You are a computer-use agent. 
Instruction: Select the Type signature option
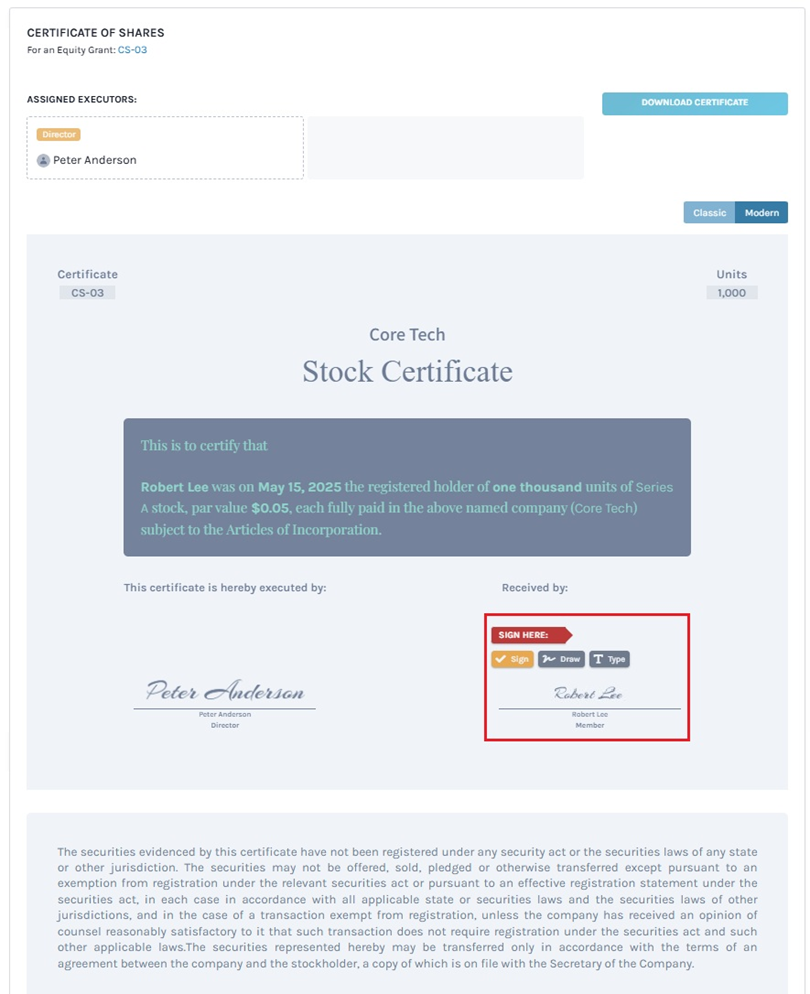click(609, 659)
